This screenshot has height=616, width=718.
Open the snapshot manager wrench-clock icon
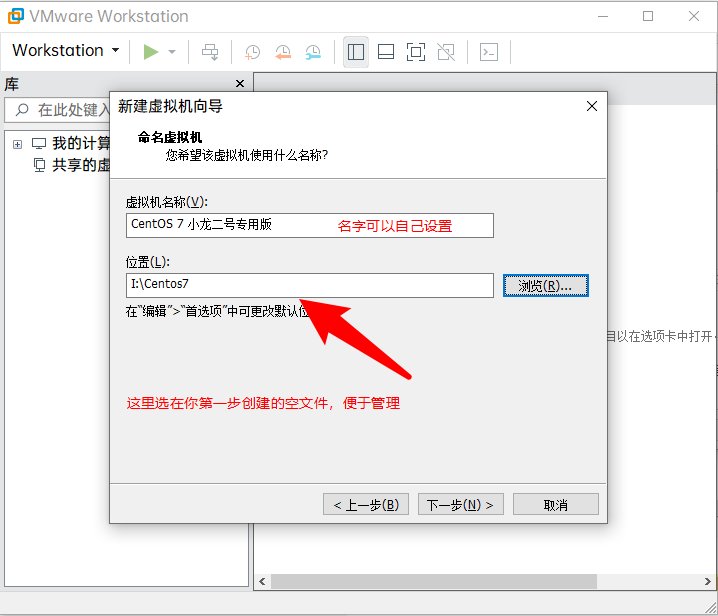313,52
